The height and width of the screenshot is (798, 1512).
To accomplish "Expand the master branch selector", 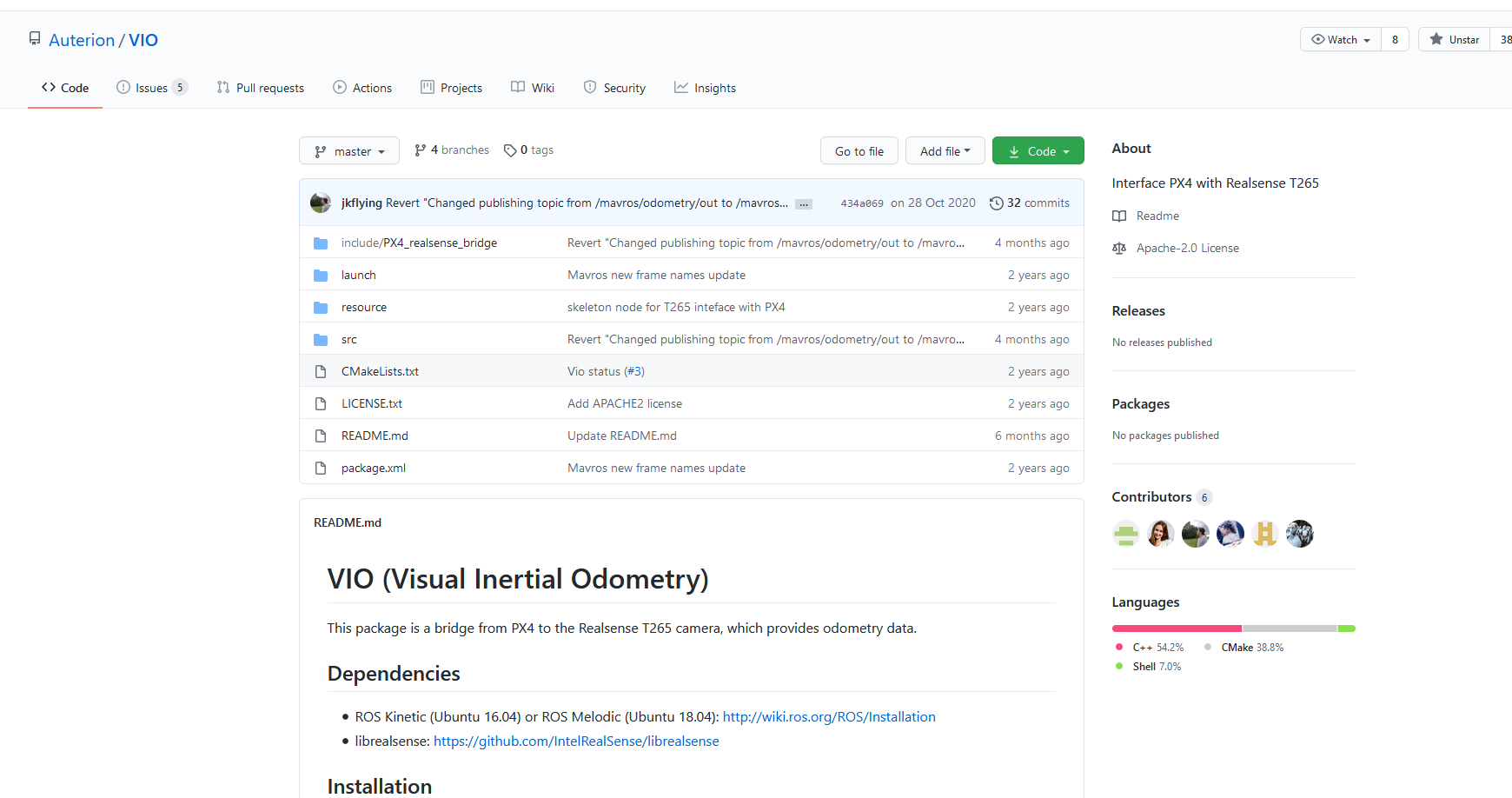I will coord(348,150).
